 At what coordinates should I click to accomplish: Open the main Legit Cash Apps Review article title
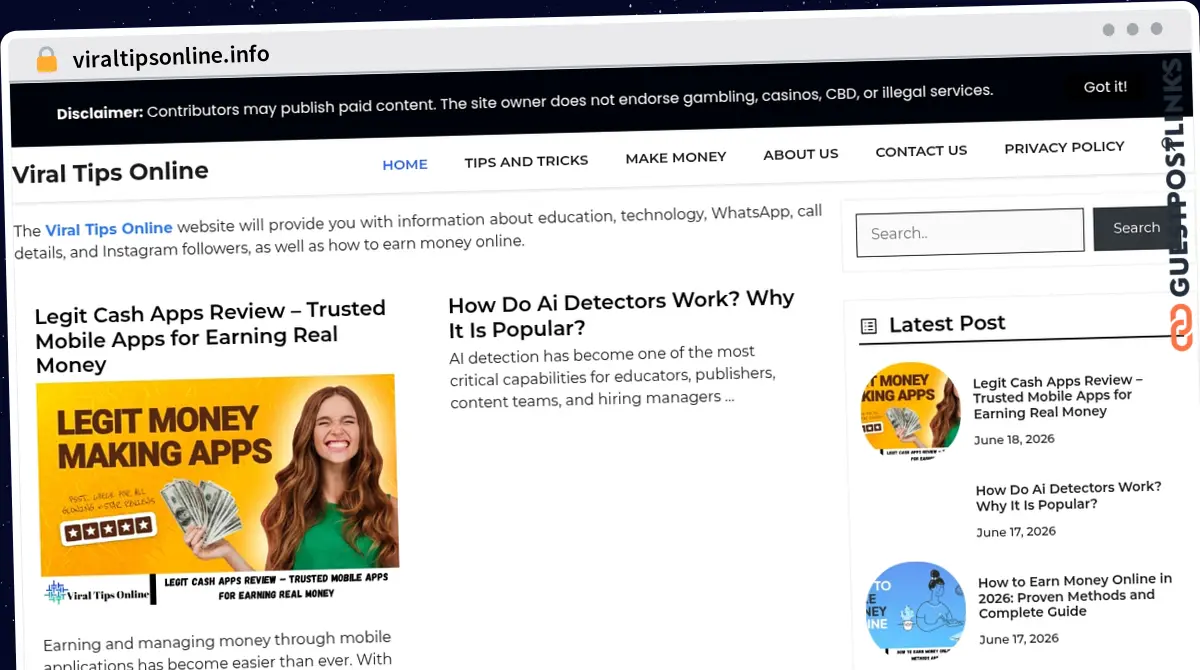pyautogui.click(x=210, y=337)
